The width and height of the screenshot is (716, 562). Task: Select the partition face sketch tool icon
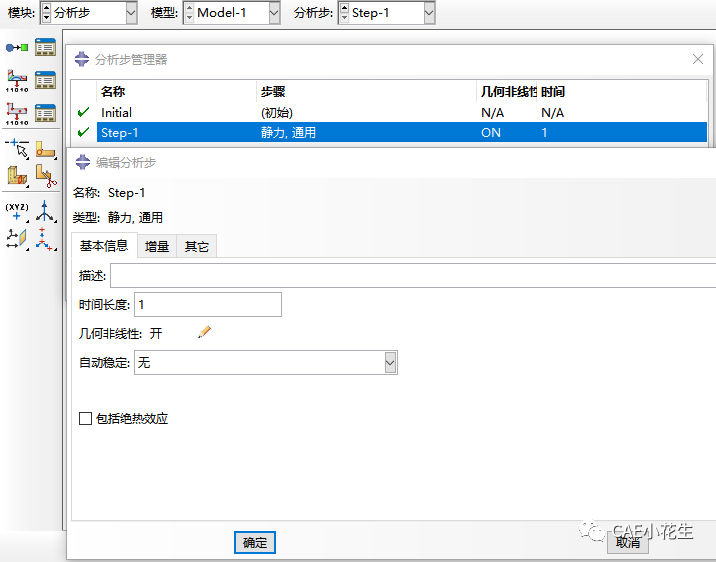(46, 149)
